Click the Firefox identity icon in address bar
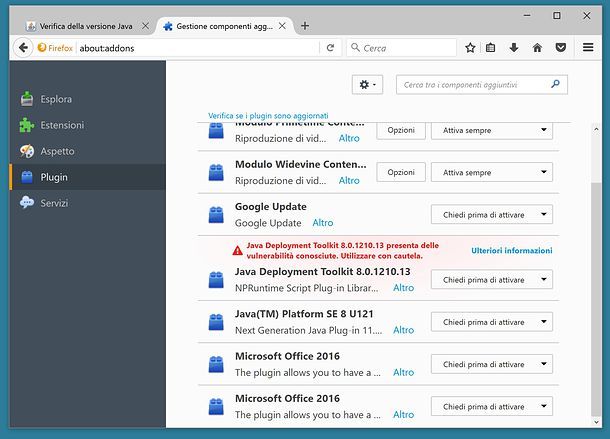 coord(42,48)
